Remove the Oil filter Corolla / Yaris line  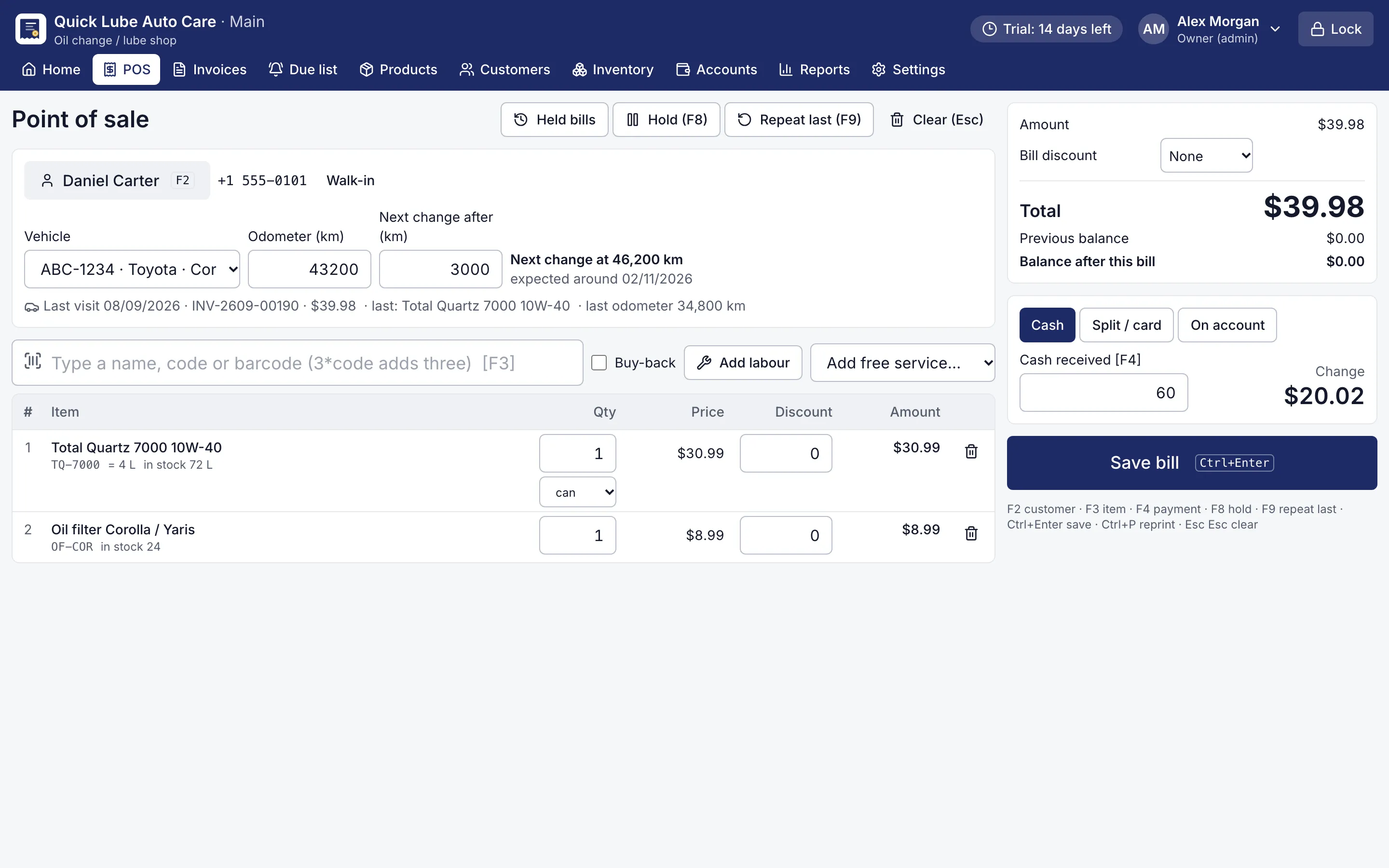[x=971, y=534]
